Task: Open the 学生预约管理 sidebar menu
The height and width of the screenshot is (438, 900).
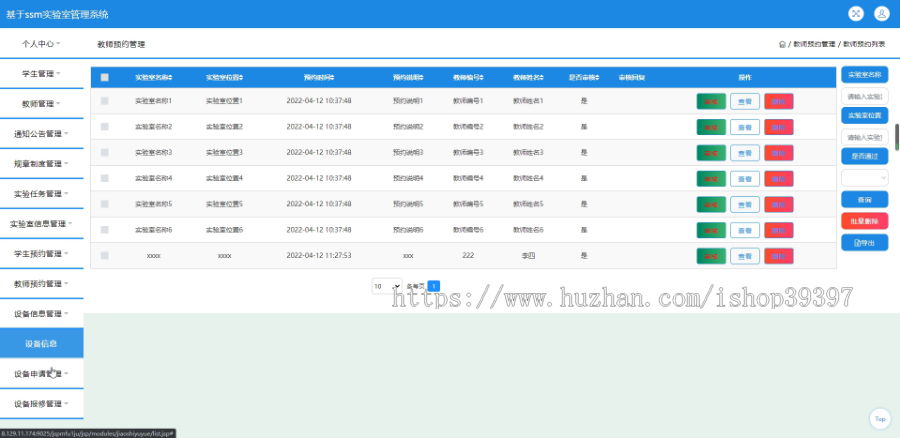Action: [41, 254]
